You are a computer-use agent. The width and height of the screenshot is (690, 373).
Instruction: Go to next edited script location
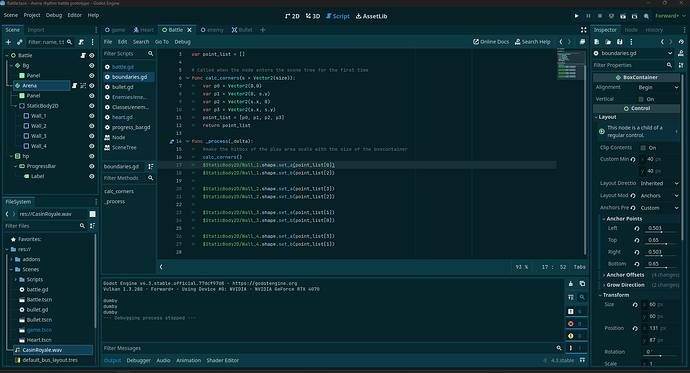click(569, 42)
